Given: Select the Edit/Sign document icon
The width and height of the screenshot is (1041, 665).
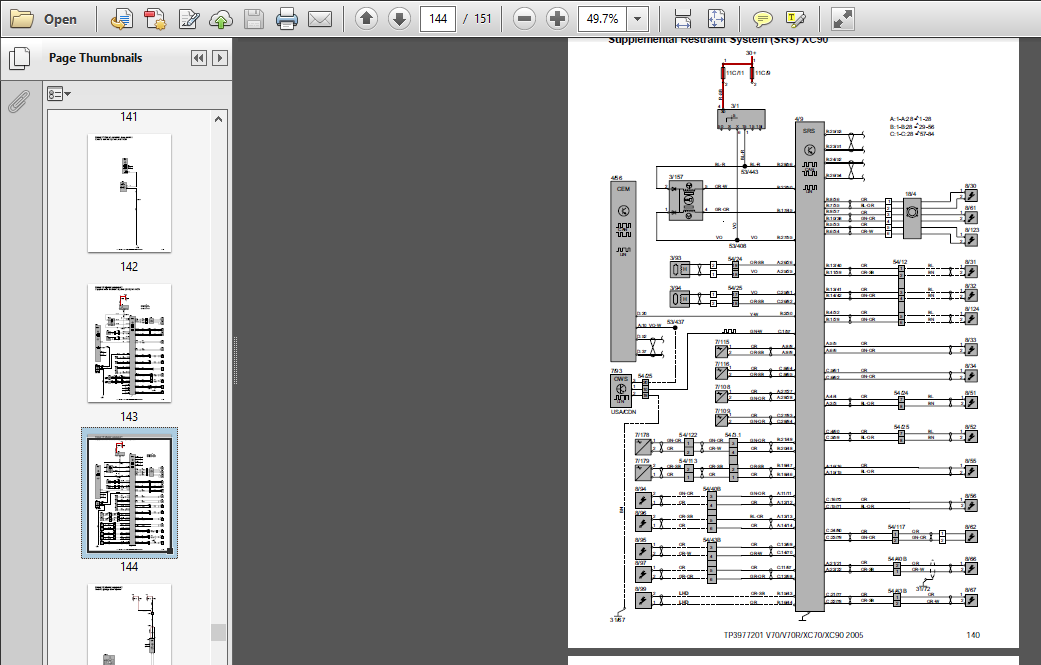Looking at the screenshot, I should [x=189, y=19].
